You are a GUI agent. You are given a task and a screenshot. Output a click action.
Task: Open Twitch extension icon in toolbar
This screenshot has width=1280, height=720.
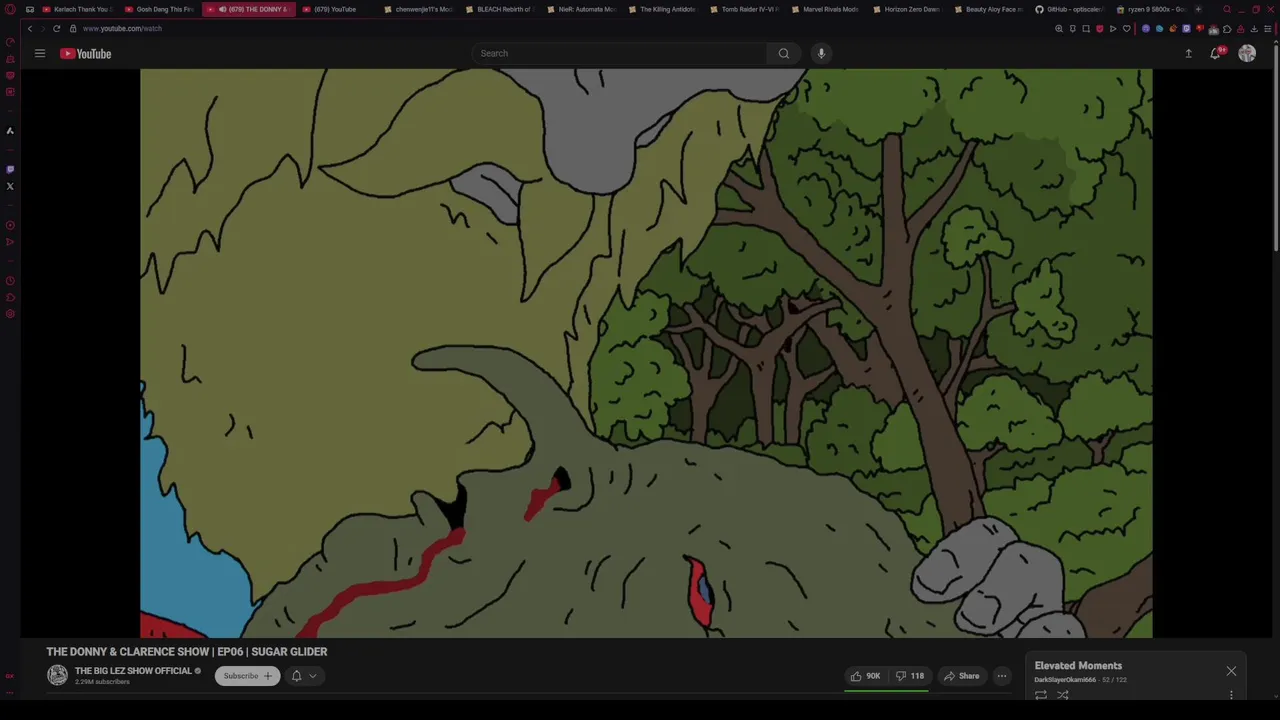1186,28
